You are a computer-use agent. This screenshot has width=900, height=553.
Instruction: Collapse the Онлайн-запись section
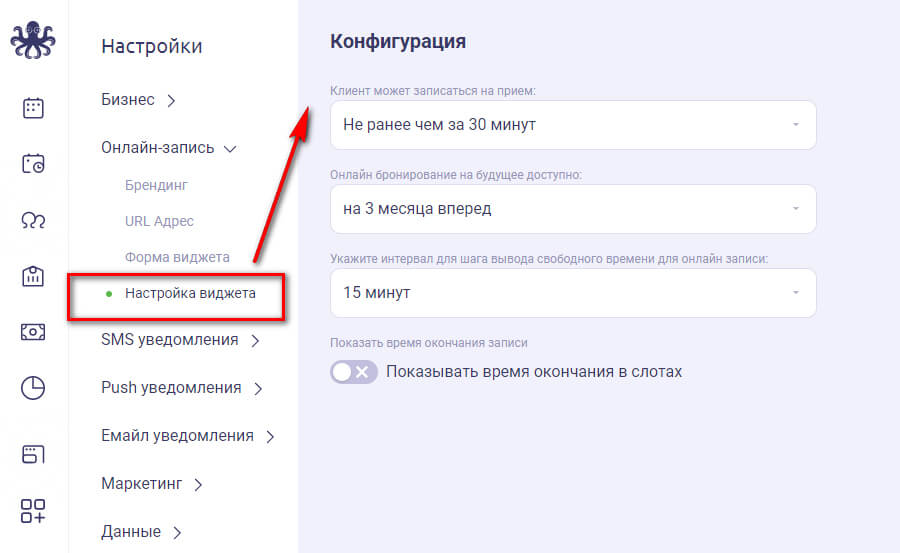point(169,148)
